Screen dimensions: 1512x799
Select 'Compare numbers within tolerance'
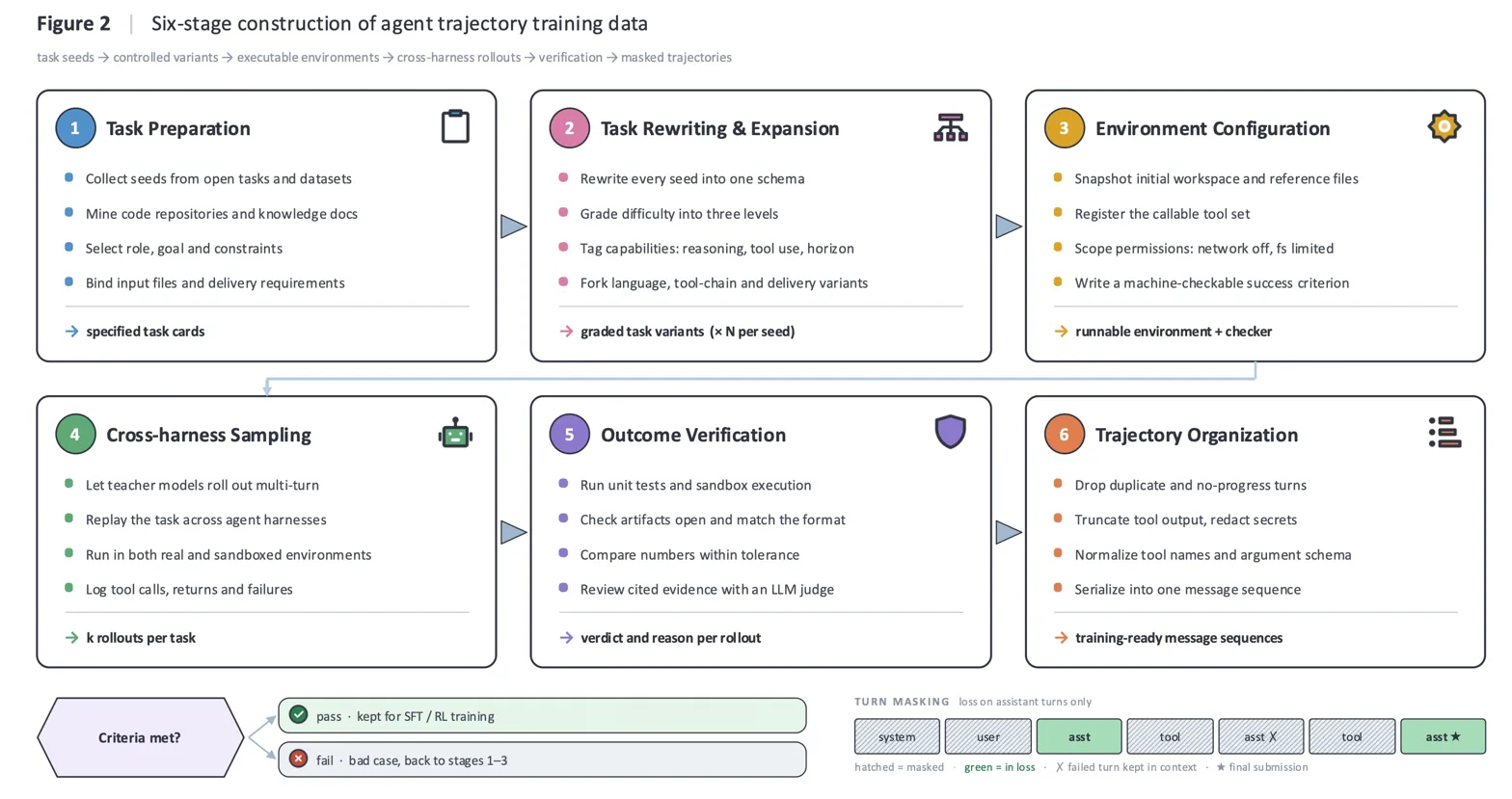coord(689,554)
